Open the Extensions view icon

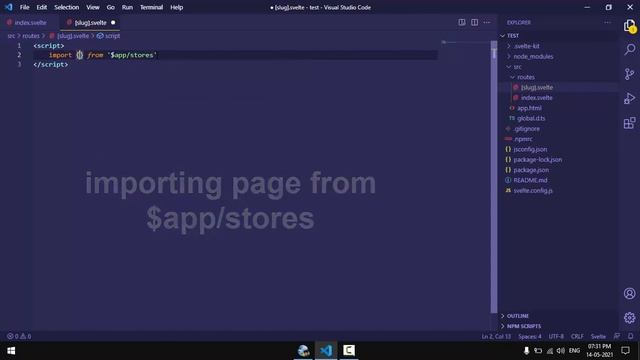click(629, 123)
